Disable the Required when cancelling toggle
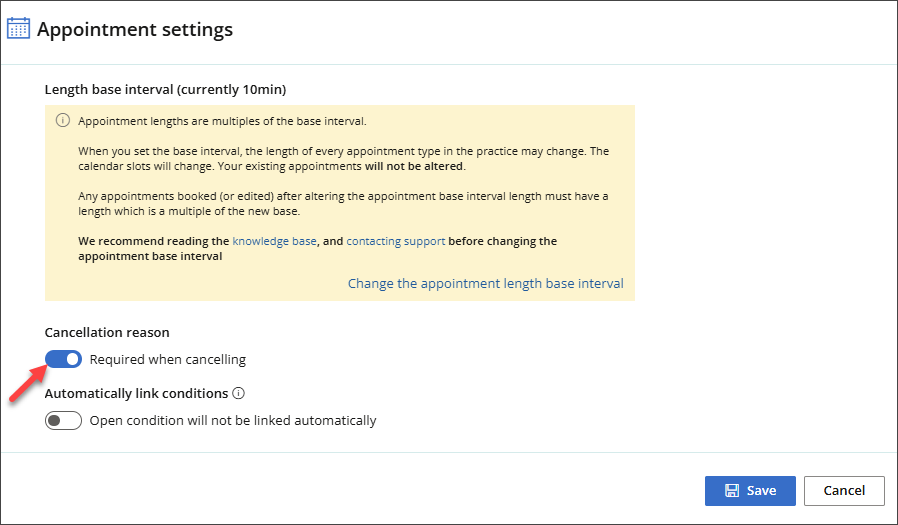The image size is (898, 525). point(64,359)
